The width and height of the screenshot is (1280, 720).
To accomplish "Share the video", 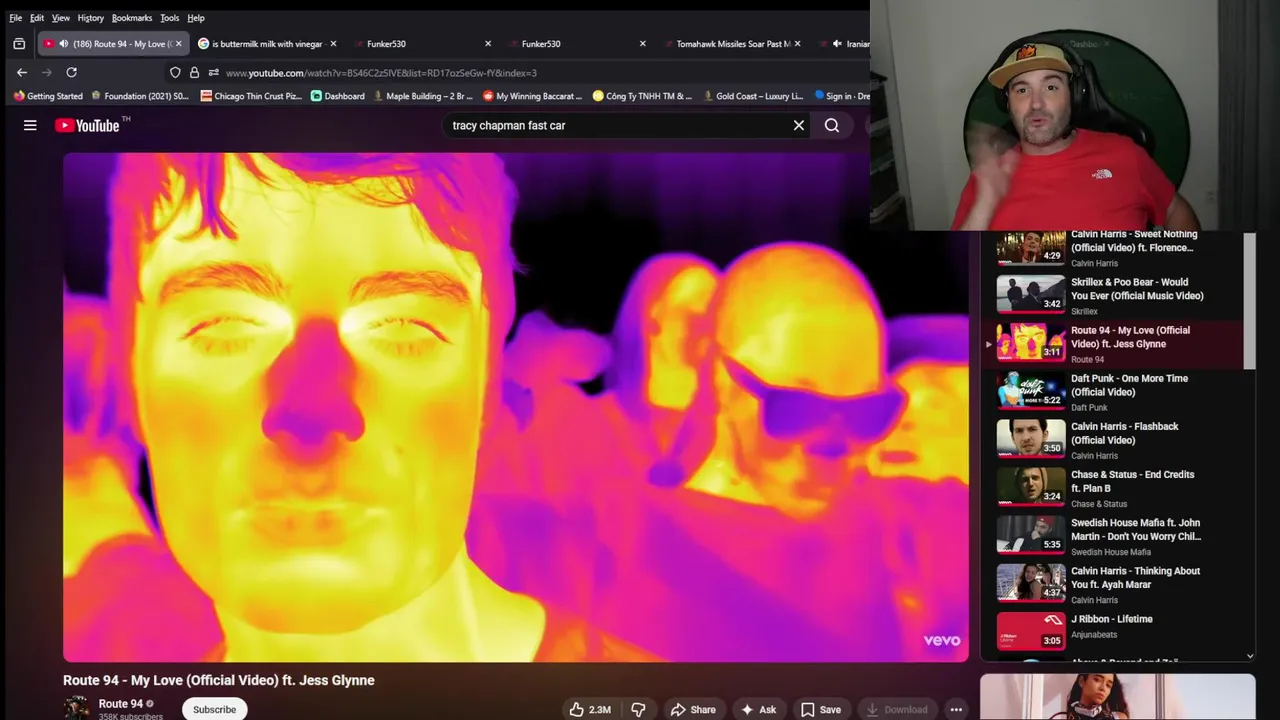I will pos(693,709).
